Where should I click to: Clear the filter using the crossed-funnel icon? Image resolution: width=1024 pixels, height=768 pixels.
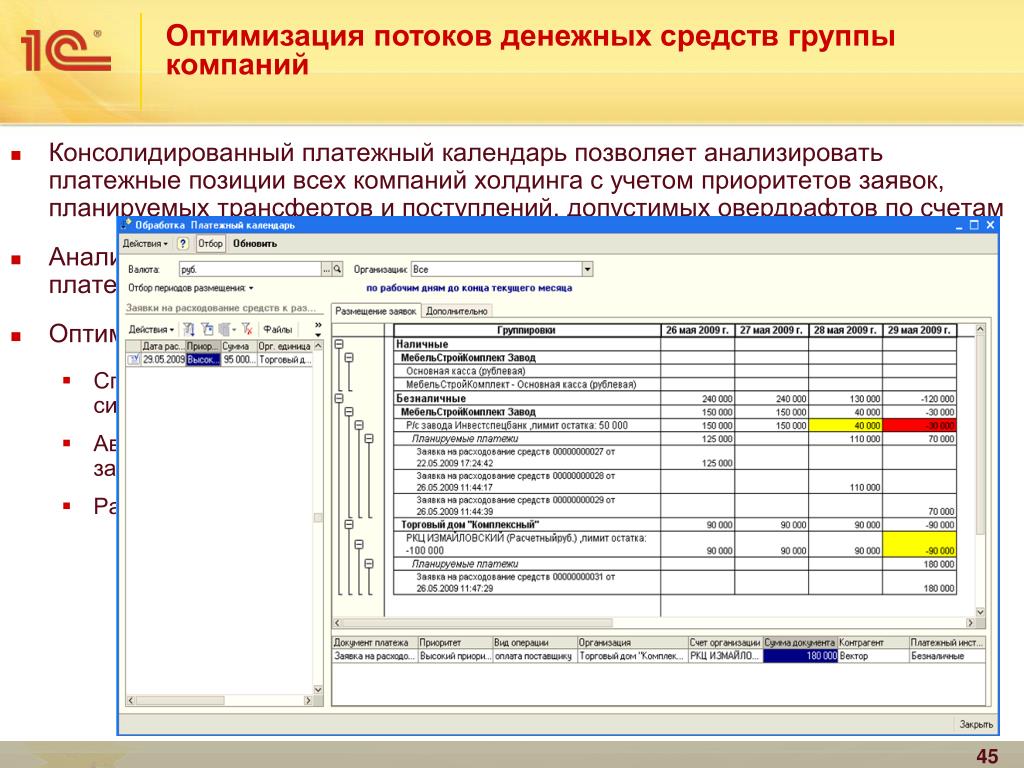pos(247,329)
